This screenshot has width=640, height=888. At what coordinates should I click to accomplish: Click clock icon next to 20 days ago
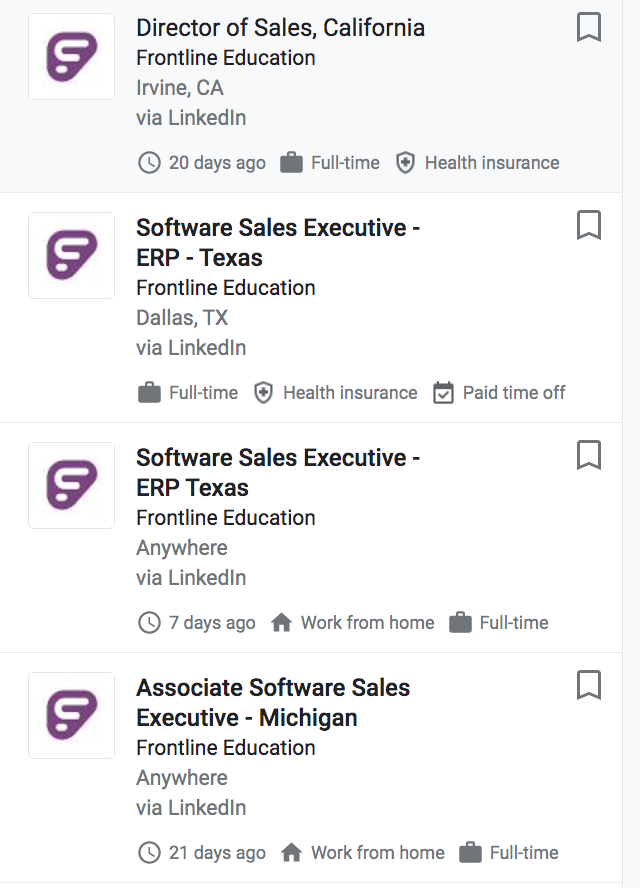click(x=150, y=163)
